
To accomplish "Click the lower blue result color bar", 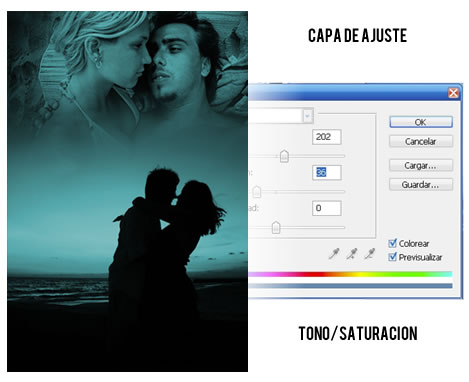I will pyautogui.click(x=351, y=286).
